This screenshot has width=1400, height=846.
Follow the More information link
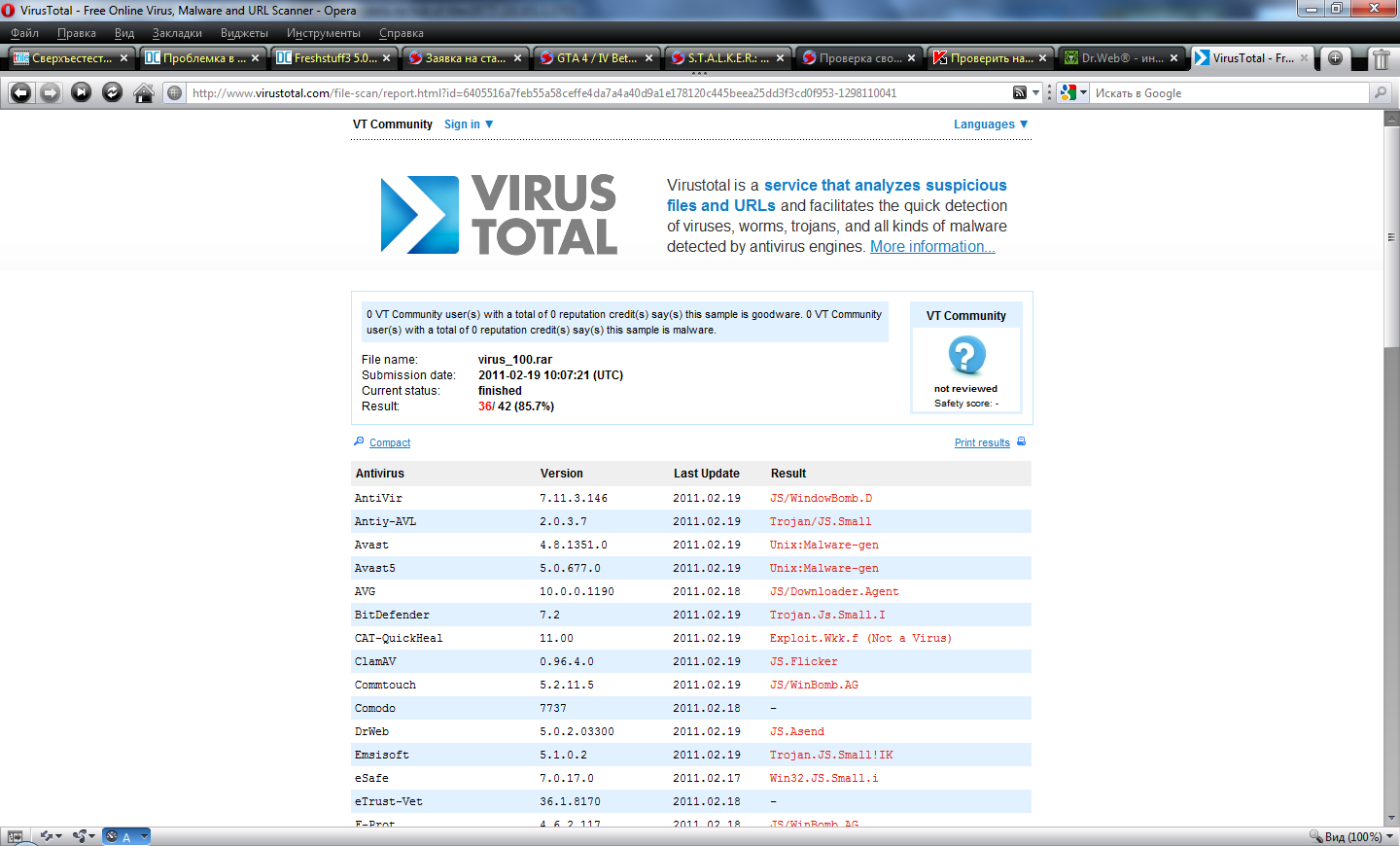[x=932, y=247]
